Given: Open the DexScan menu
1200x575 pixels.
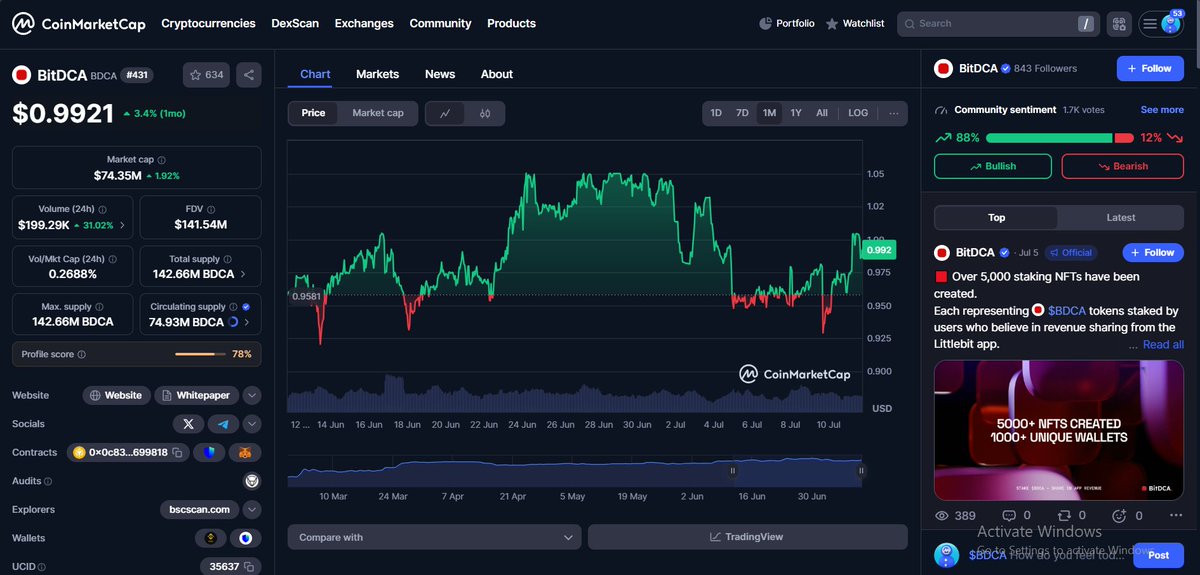Looking at the screenshot, I should click(295, 23).
